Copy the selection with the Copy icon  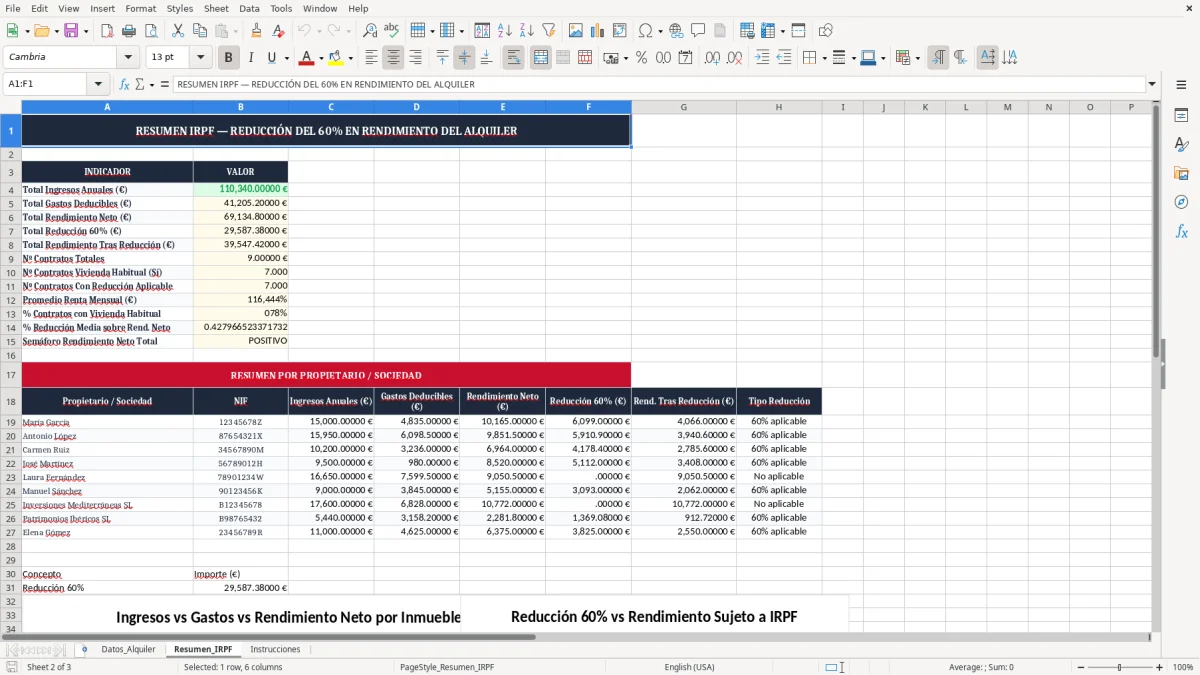(x=199, y=31)
